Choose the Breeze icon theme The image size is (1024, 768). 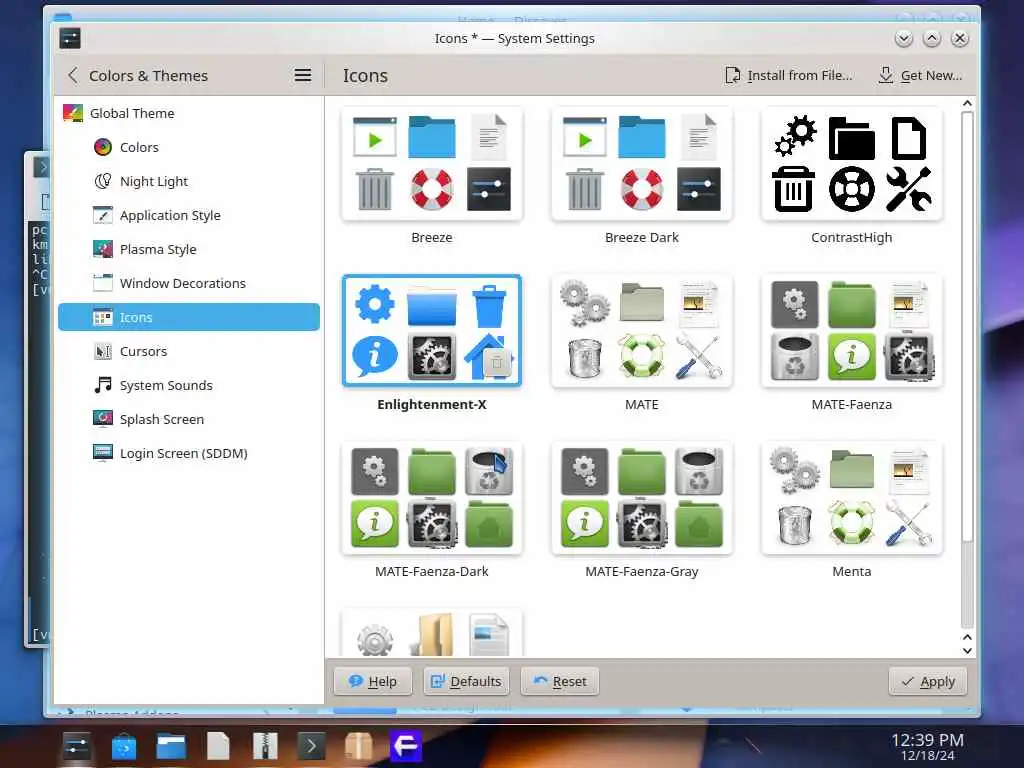tap(432, 164)
